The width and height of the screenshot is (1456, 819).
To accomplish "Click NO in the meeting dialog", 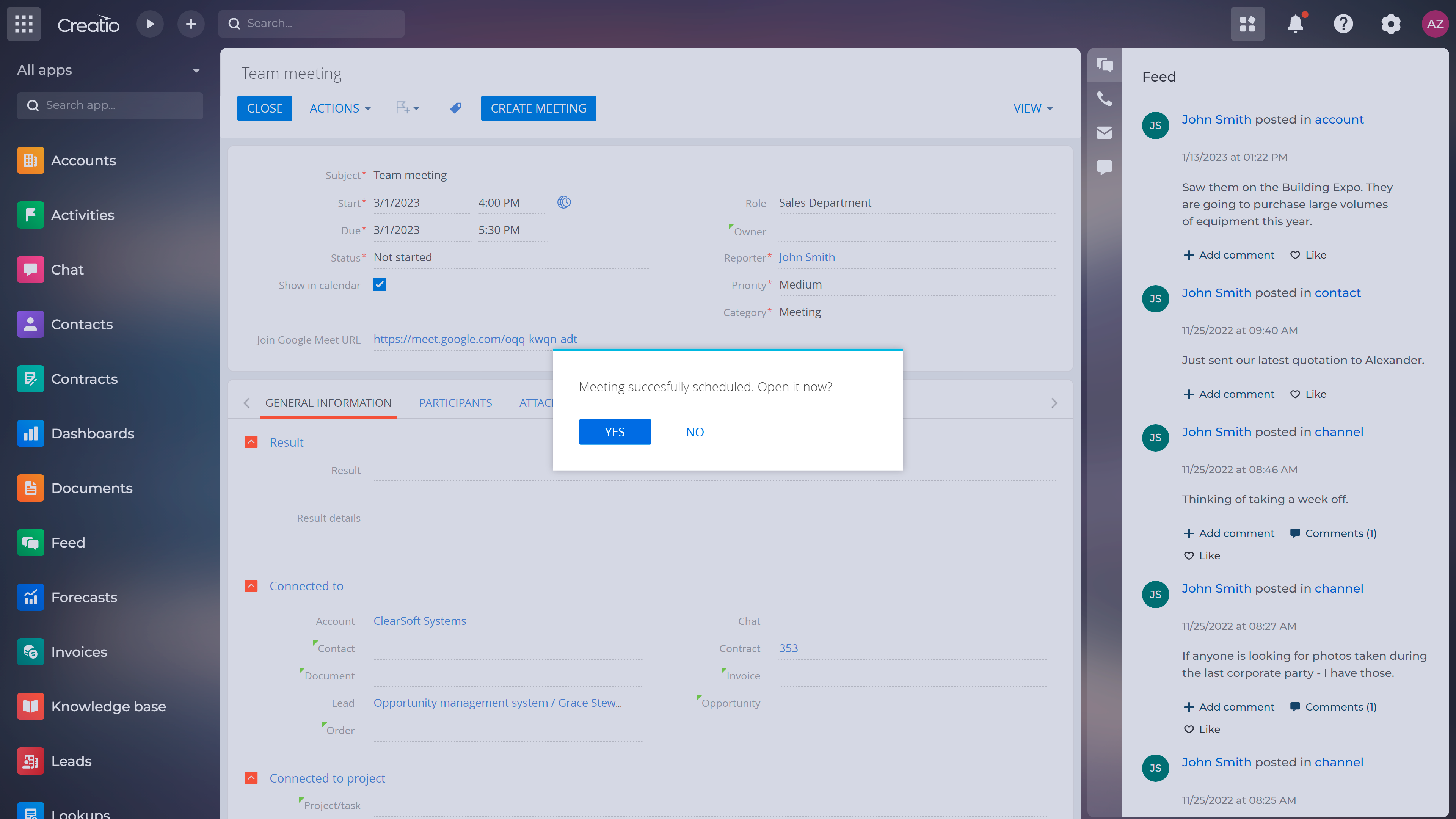I will coord(695,432).
